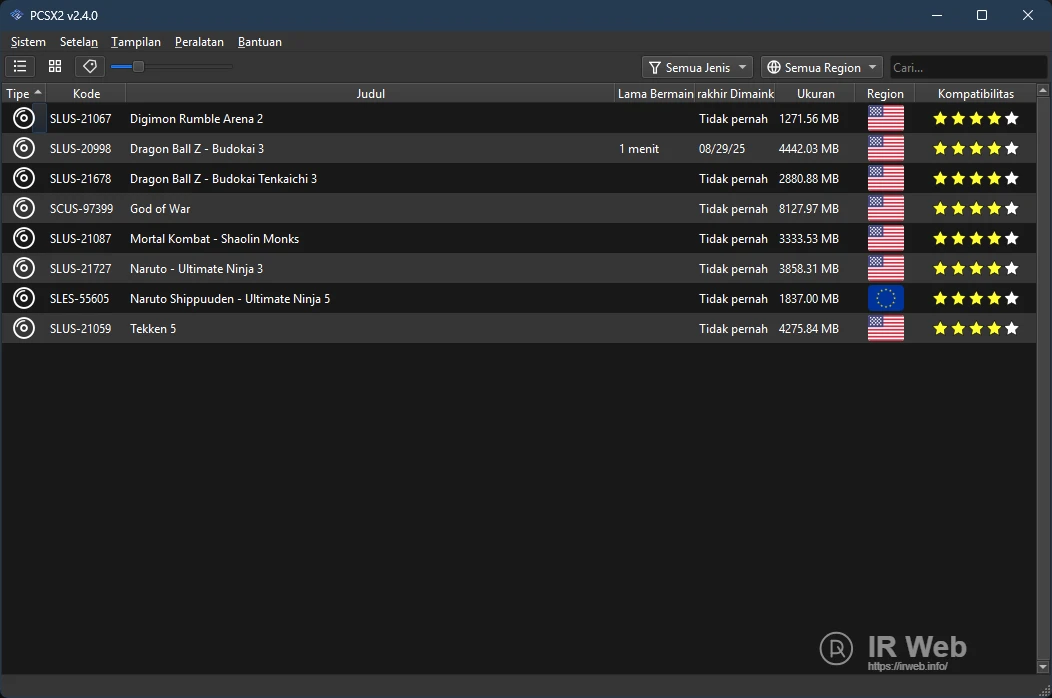
Task: Switch to list view mode
Action: coord(20,66)
